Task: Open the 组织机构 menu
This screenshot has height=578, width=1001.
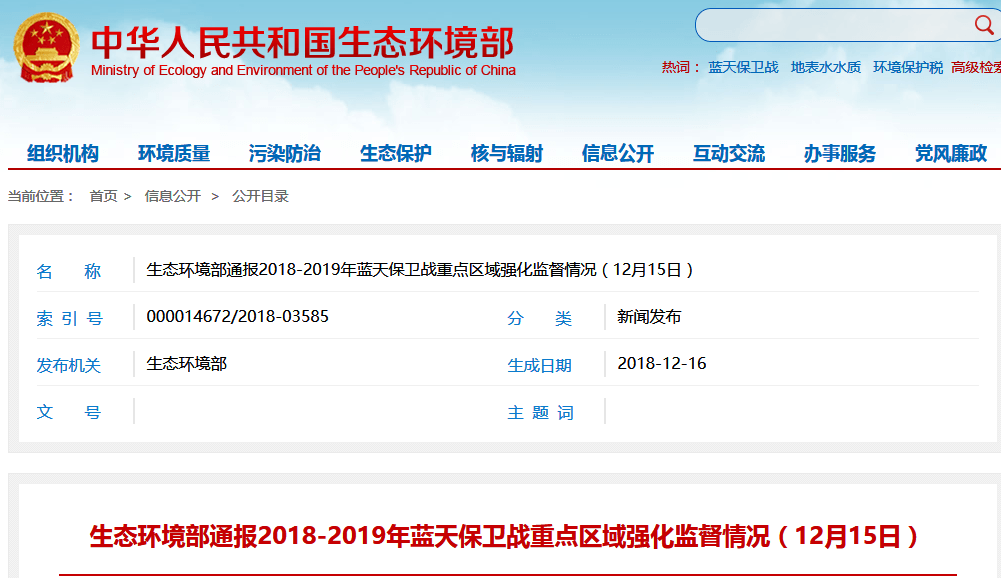Action: [63, 153]
